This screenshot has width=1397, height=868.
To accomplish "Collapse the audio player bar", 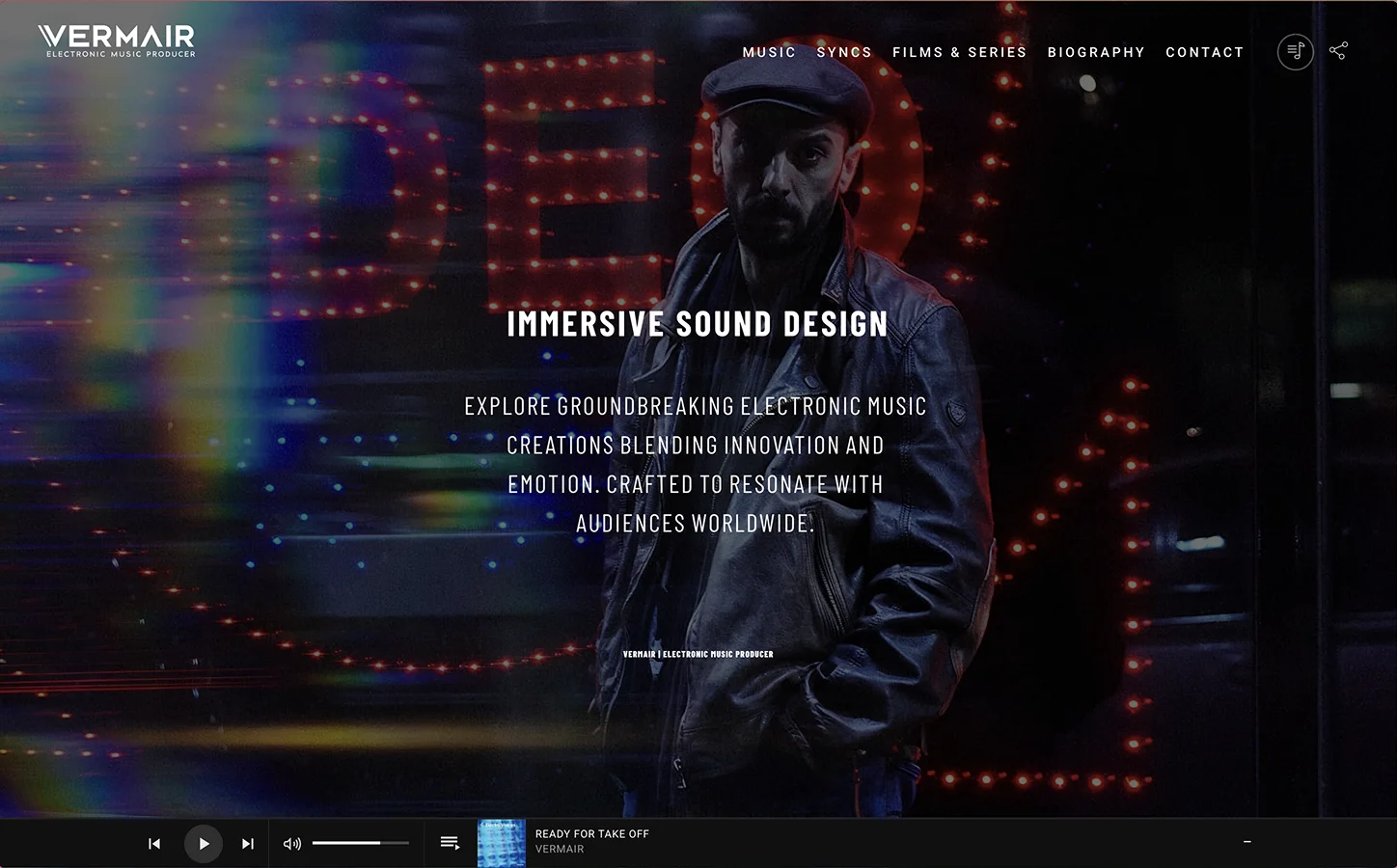I will coord(1247,842).
